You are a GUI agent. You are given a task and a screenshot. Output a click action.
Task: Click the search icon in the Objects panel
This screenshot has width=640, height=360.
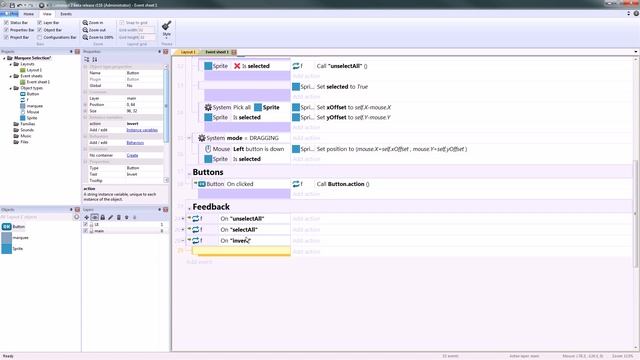pos(76,217)
